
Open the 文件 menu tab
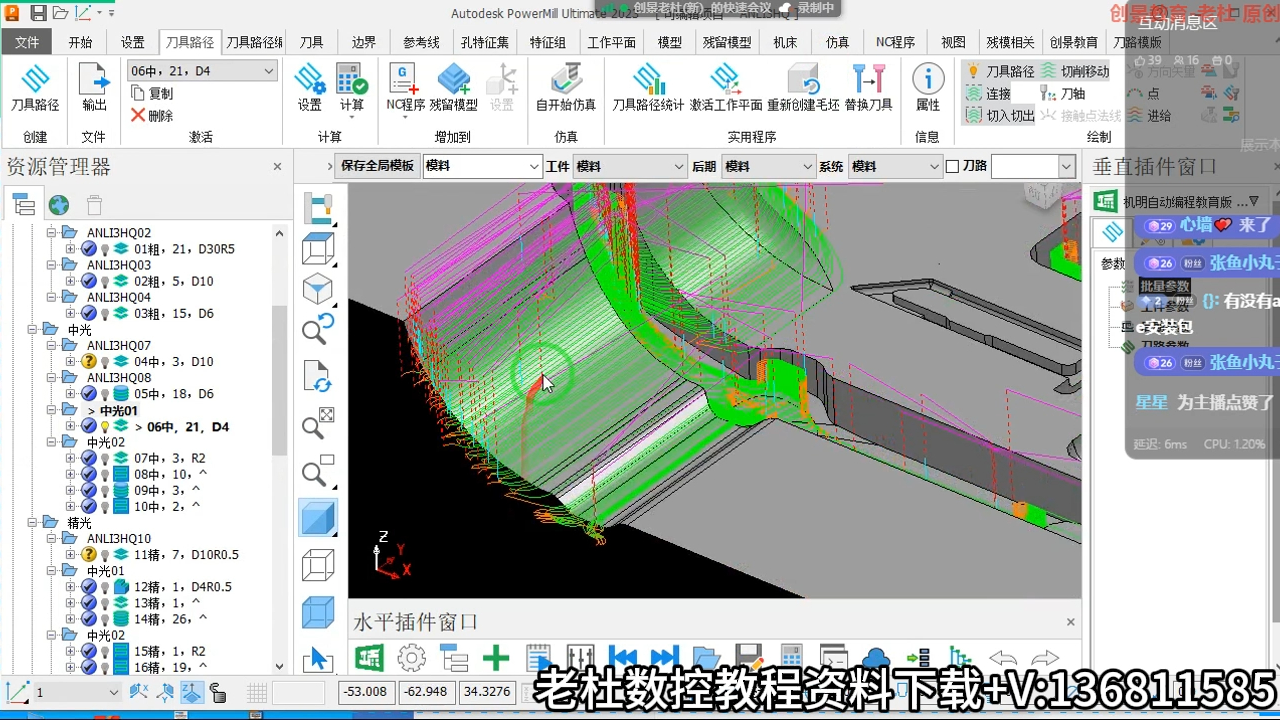pos(27,42)
